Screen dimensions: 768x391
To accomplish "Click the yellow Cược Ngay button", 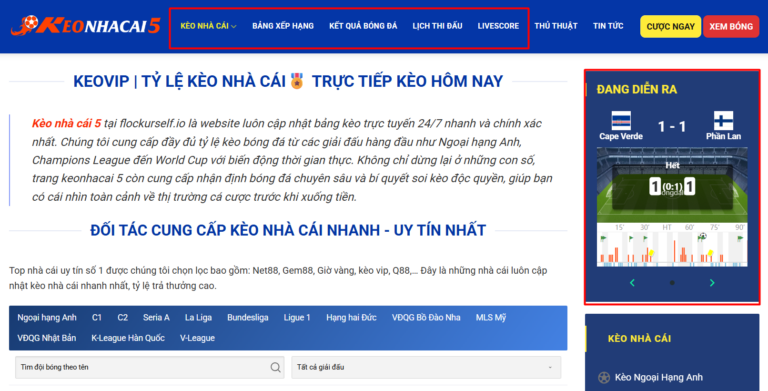I will [x=670, y=26].
